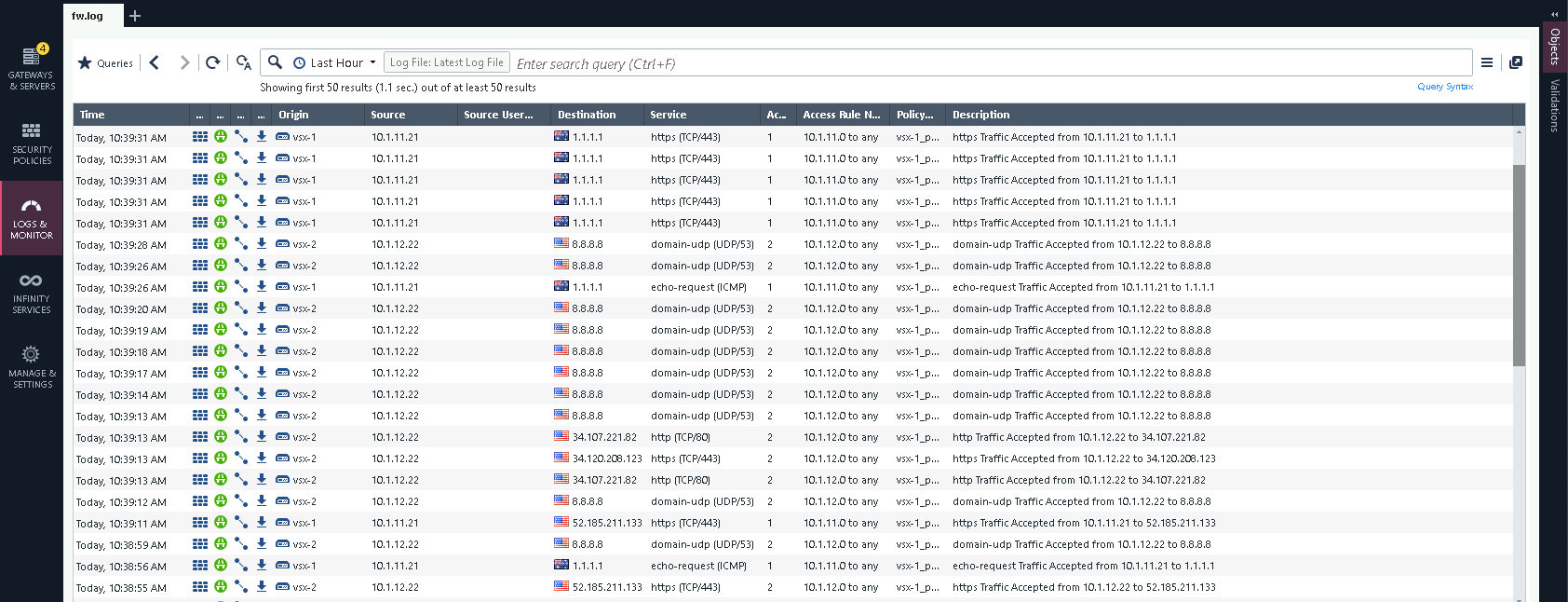Screen dimensions: 1568x602
Task: Go to Security Policies view
Action: pos(32,143)
